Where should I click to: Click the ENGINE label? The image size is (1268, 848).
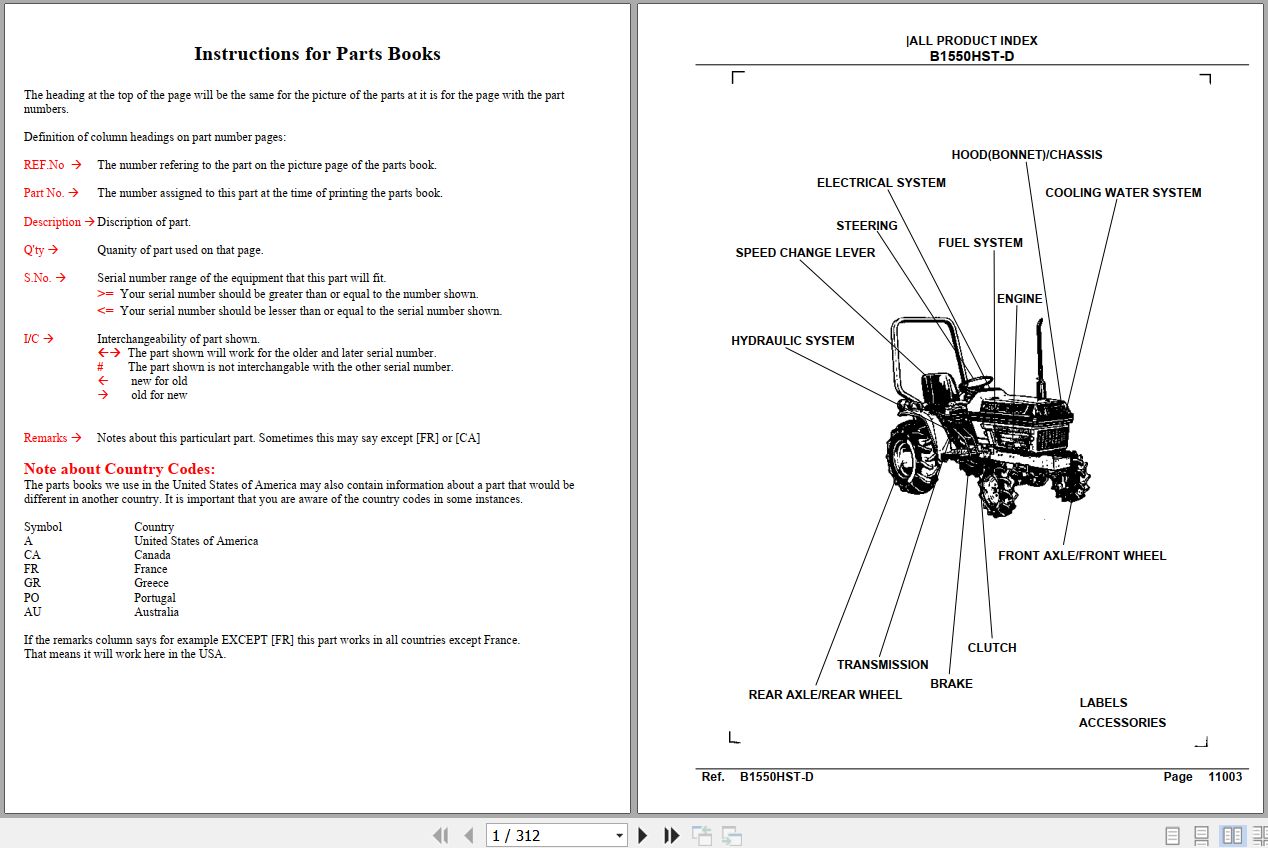1019,299
